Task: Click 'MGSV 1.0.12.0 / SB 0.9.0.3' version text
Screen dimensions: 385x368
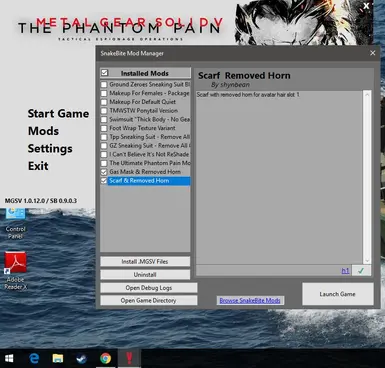Action: (x=41, y=201)
